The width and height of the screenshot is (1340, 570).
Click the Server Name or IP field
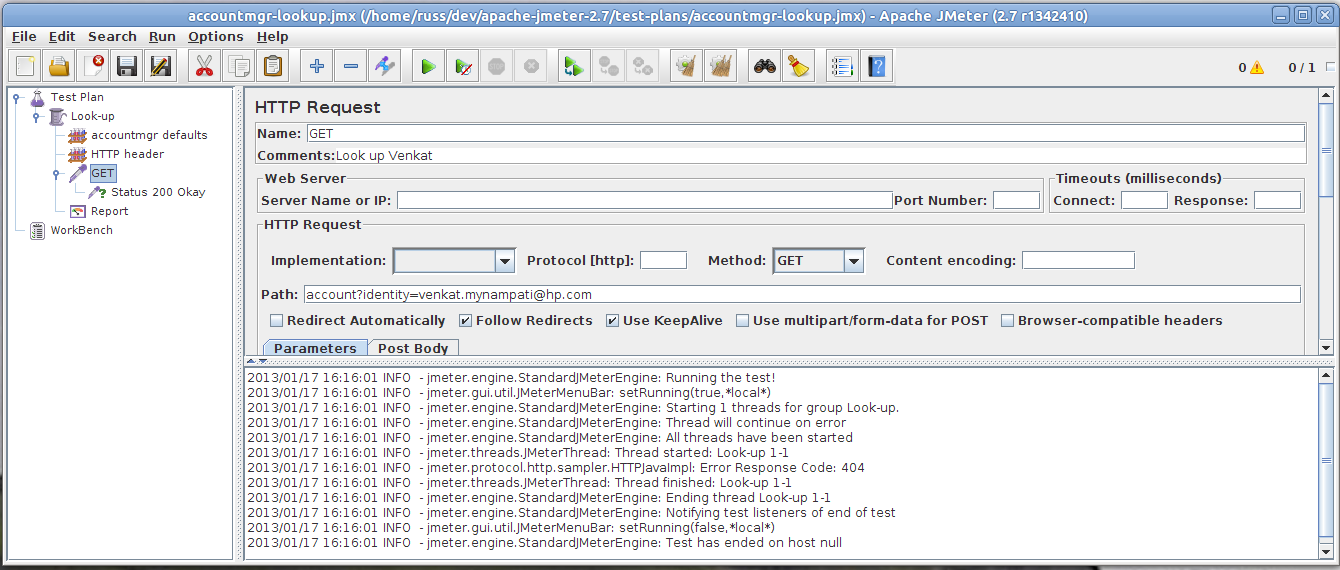(644, 200)
